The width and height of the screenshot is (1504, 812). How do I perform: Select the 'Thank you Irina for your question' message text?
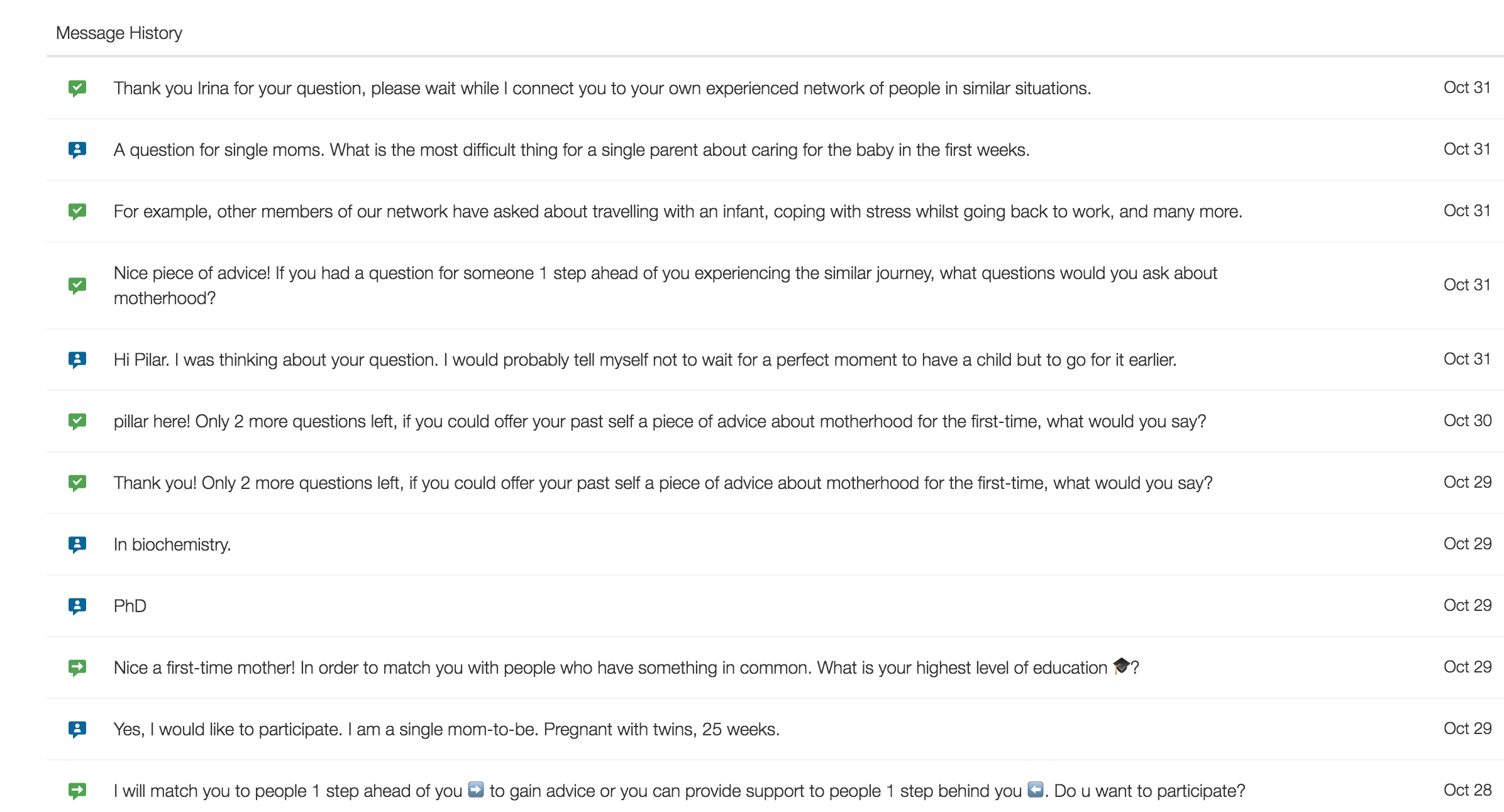tap(602, 88)
